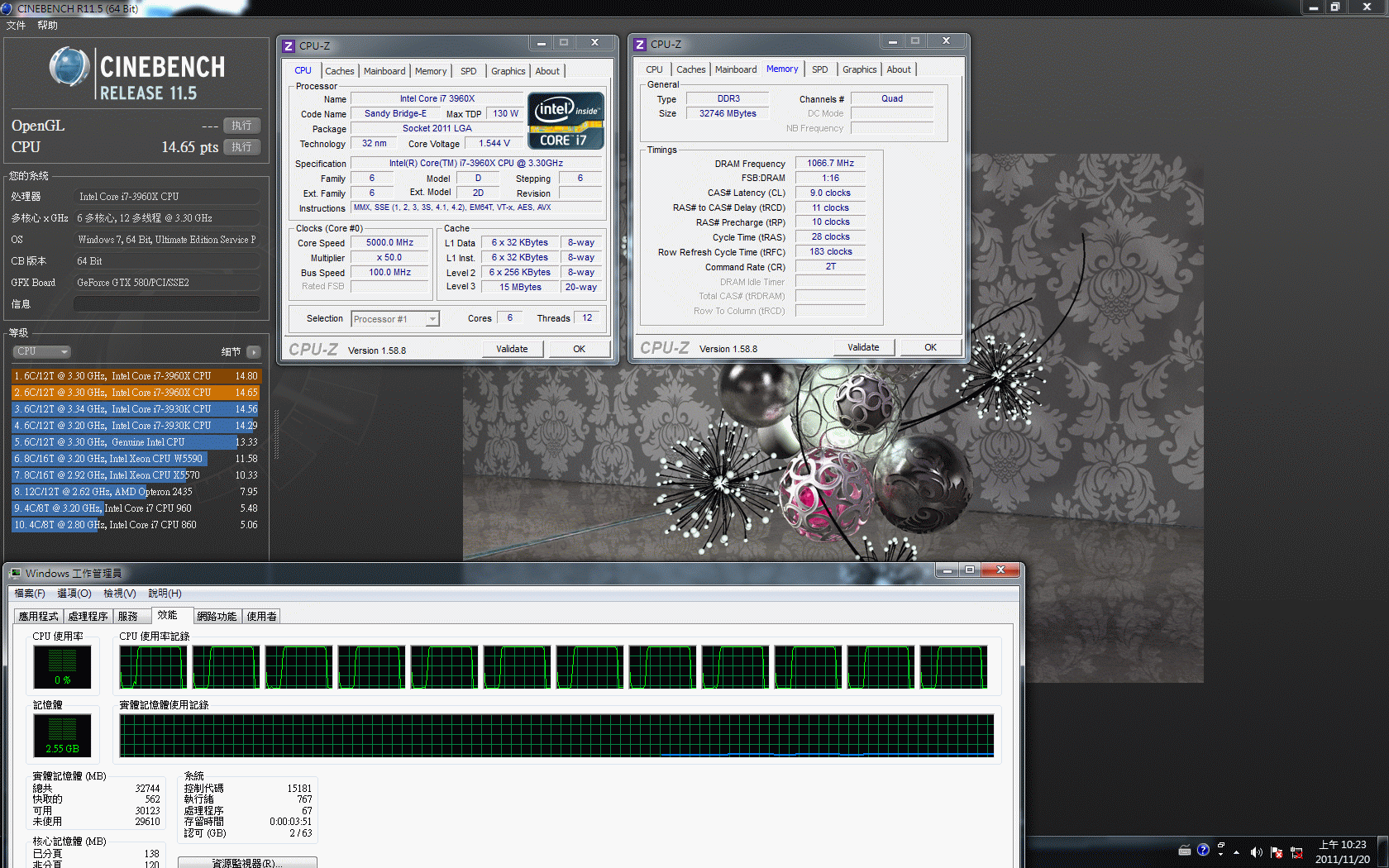The width and height of the screenshot is (1389, 868).
Task: Click the Task Manager CPU usage gauge
Action: [62, 666]
